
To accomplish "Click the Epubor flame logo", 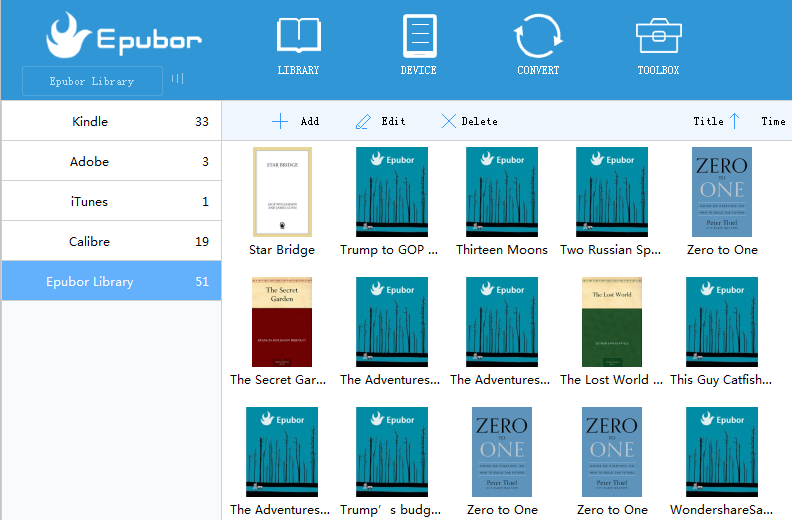I will (69, 36).
